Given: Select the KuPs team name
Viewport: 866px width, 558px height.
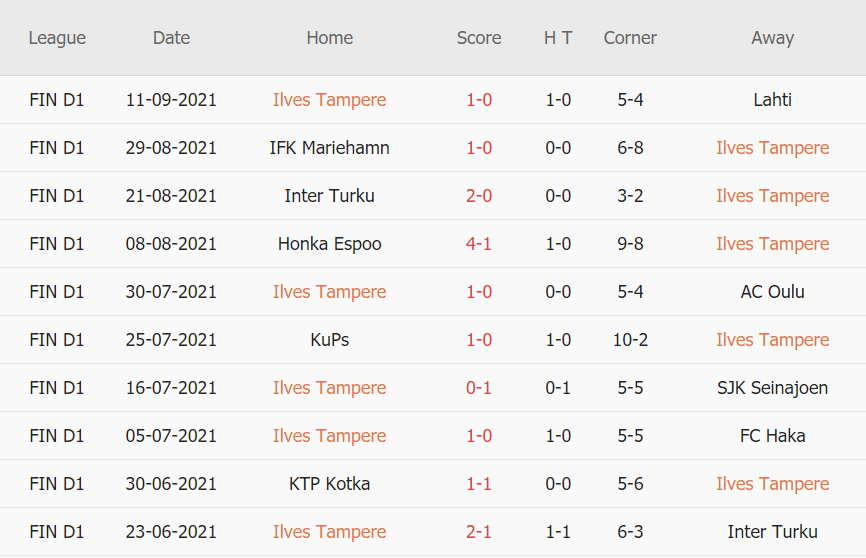Looking at the screenshot, I should click(x=329, y=340).
